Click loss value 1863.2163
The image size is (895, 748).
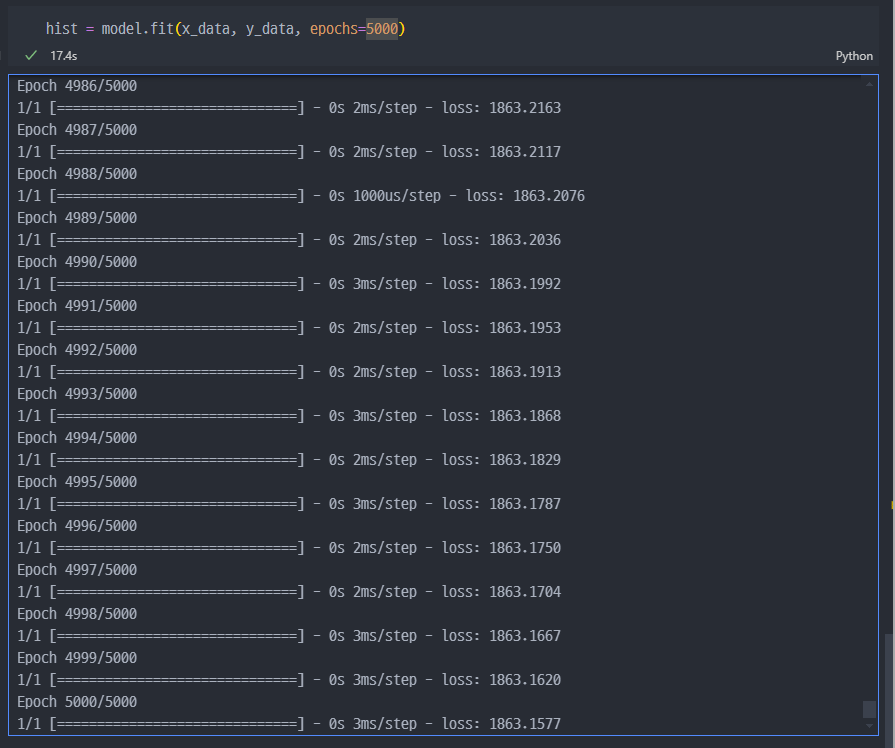525,108
